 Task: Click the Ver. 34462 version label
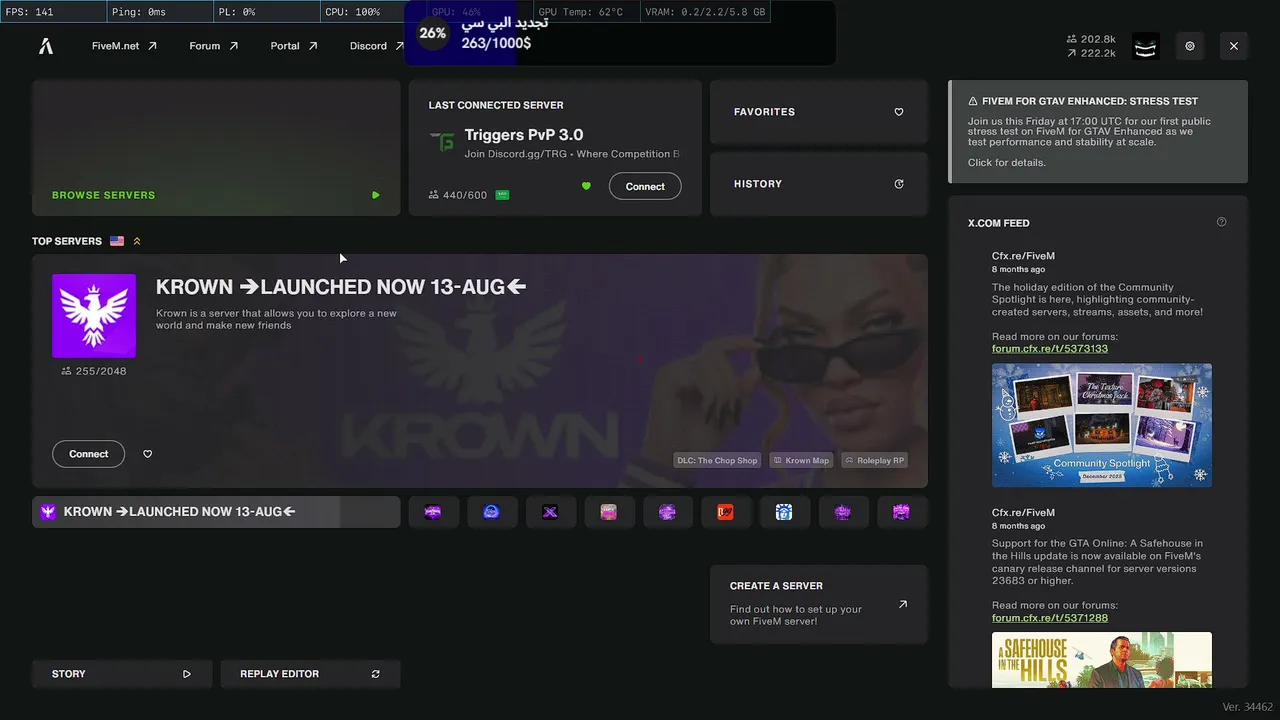click(x=1248, y=707)
